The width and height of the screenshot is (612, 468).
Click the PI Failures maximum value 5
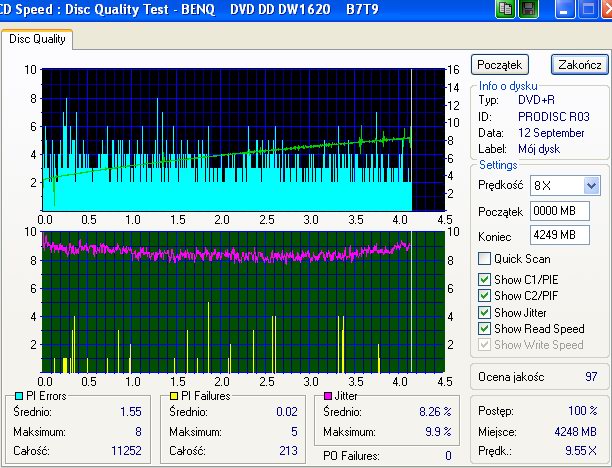coord(294,432)
